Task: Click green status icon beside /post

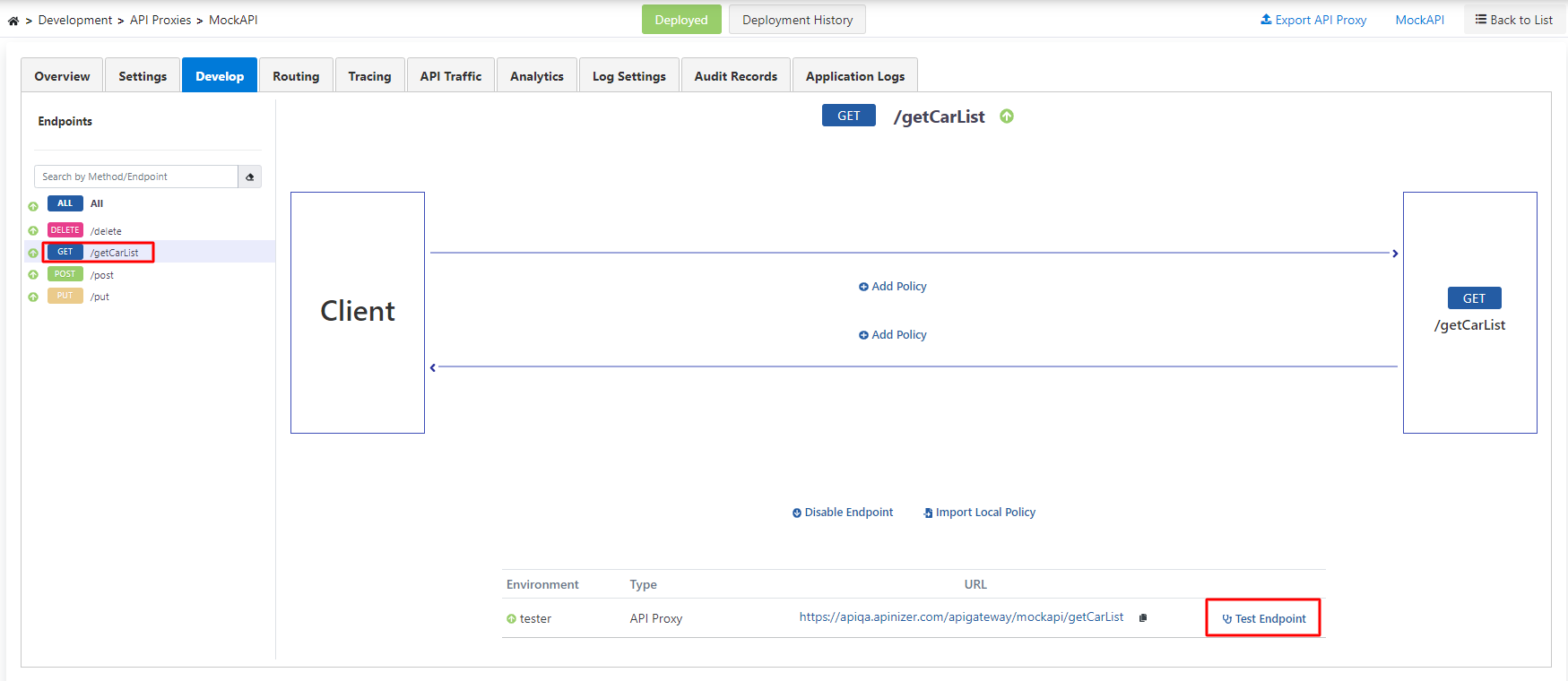Action: coord(33,275)
